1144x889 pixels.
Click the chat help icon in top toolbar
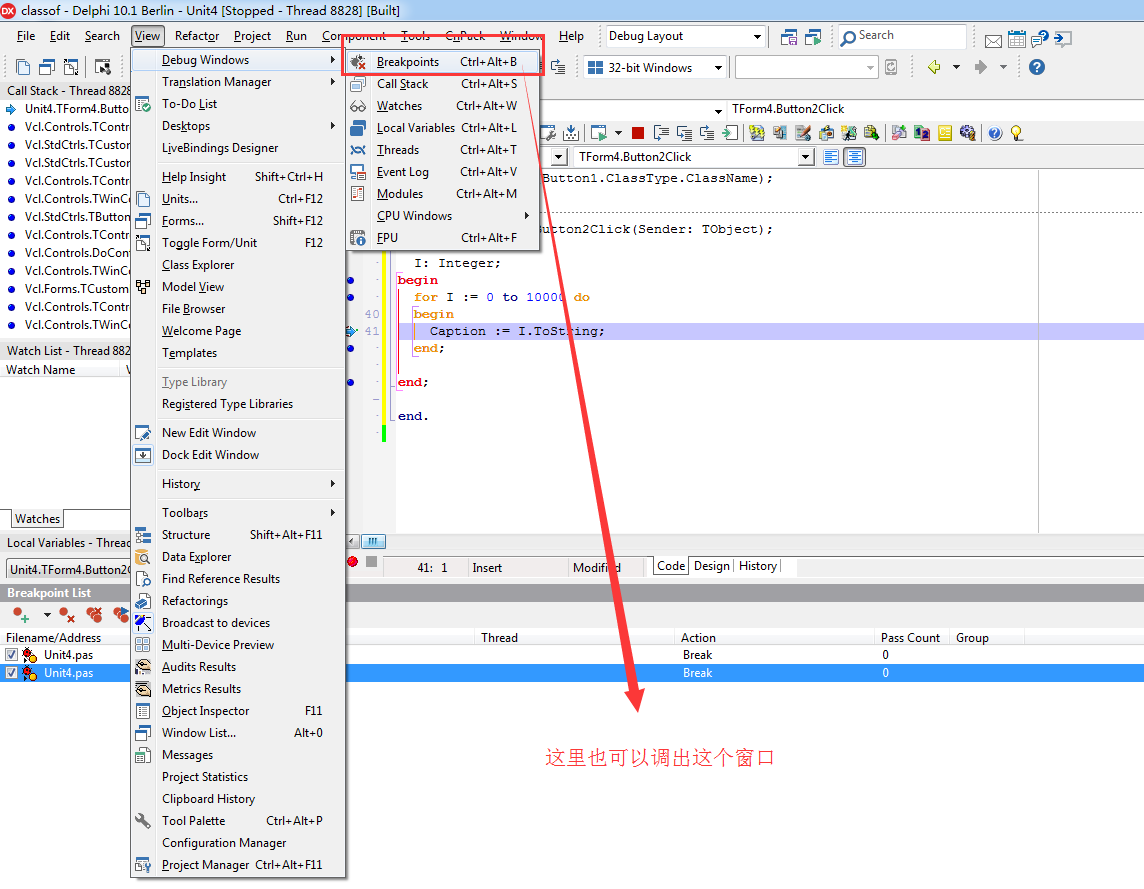coord(1040,39)
